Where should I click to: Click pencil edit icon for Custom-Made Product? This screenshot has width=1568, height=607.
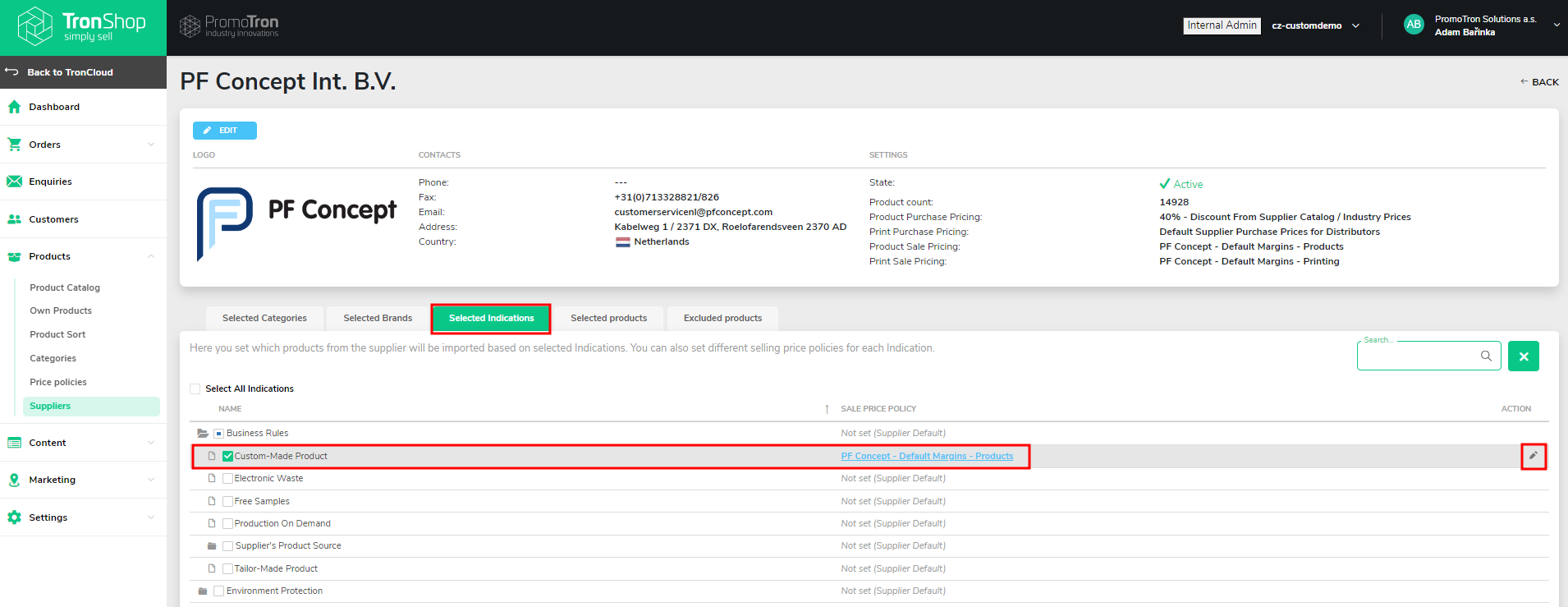[1534, 456]
